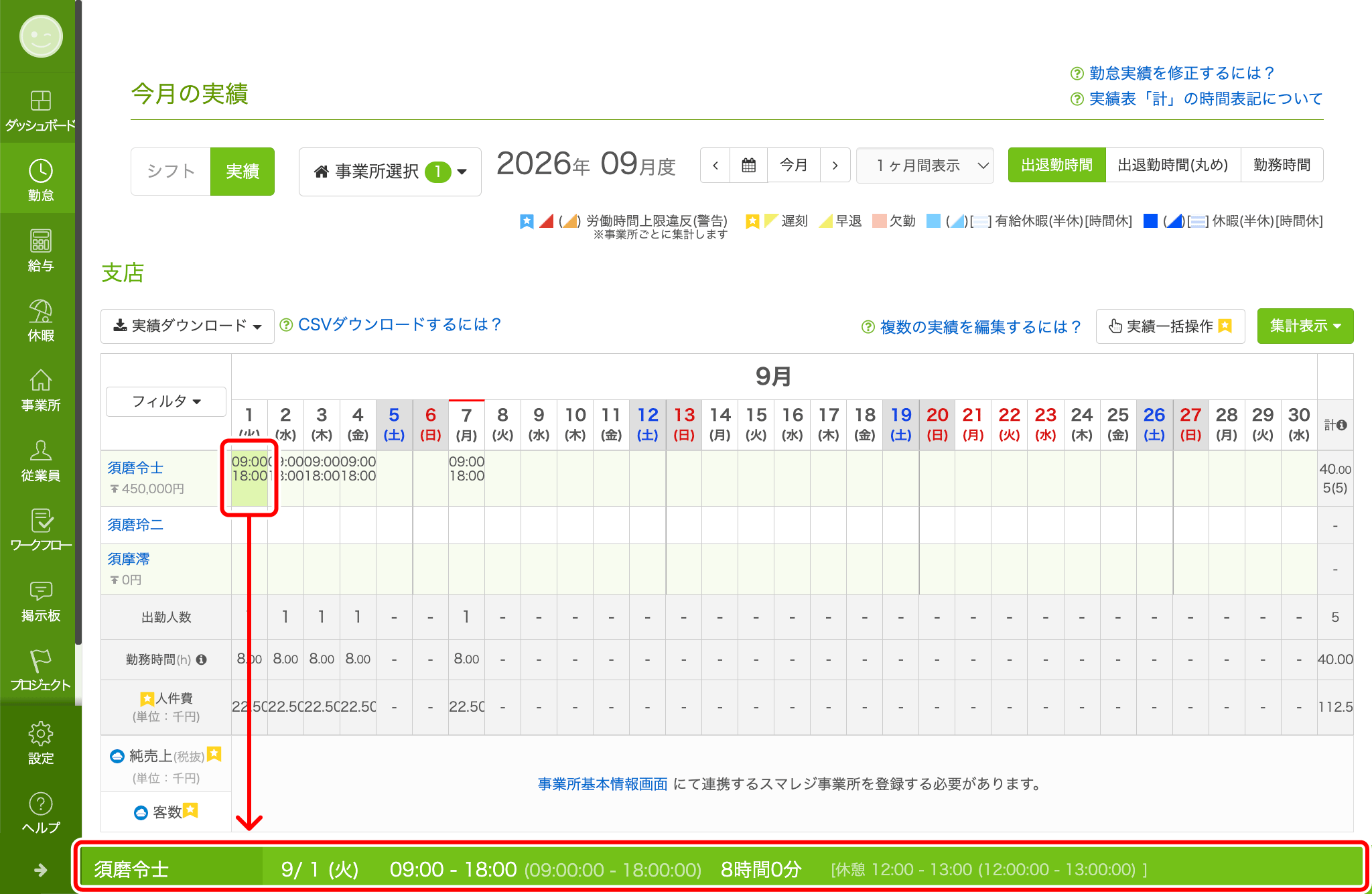Image resolution: width=1372 pixels, height=894 pixels.
Task: Open the フィルタ dropdown
Action: coord(166,401)
